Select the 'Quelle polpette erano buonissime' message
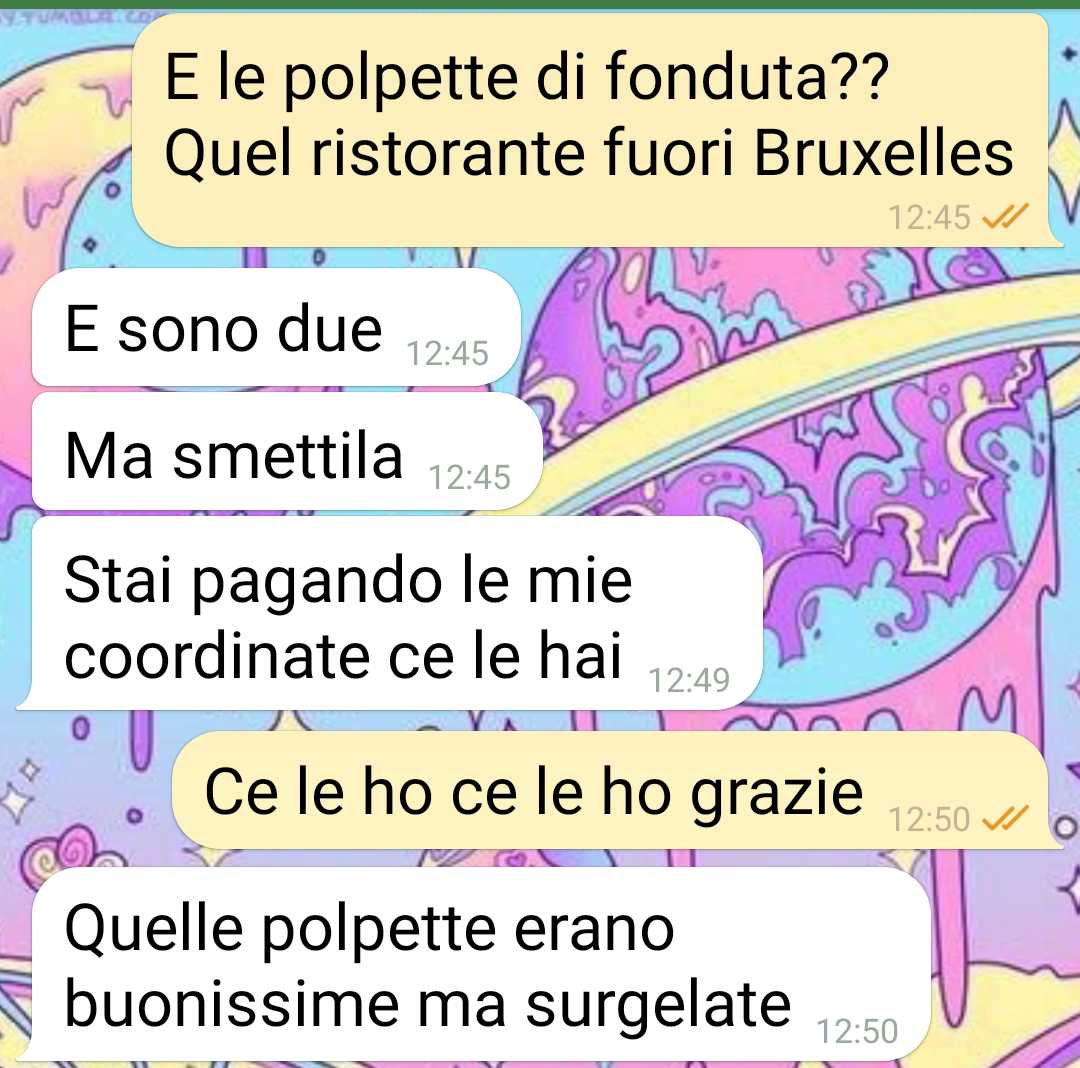 click(475, 964)
